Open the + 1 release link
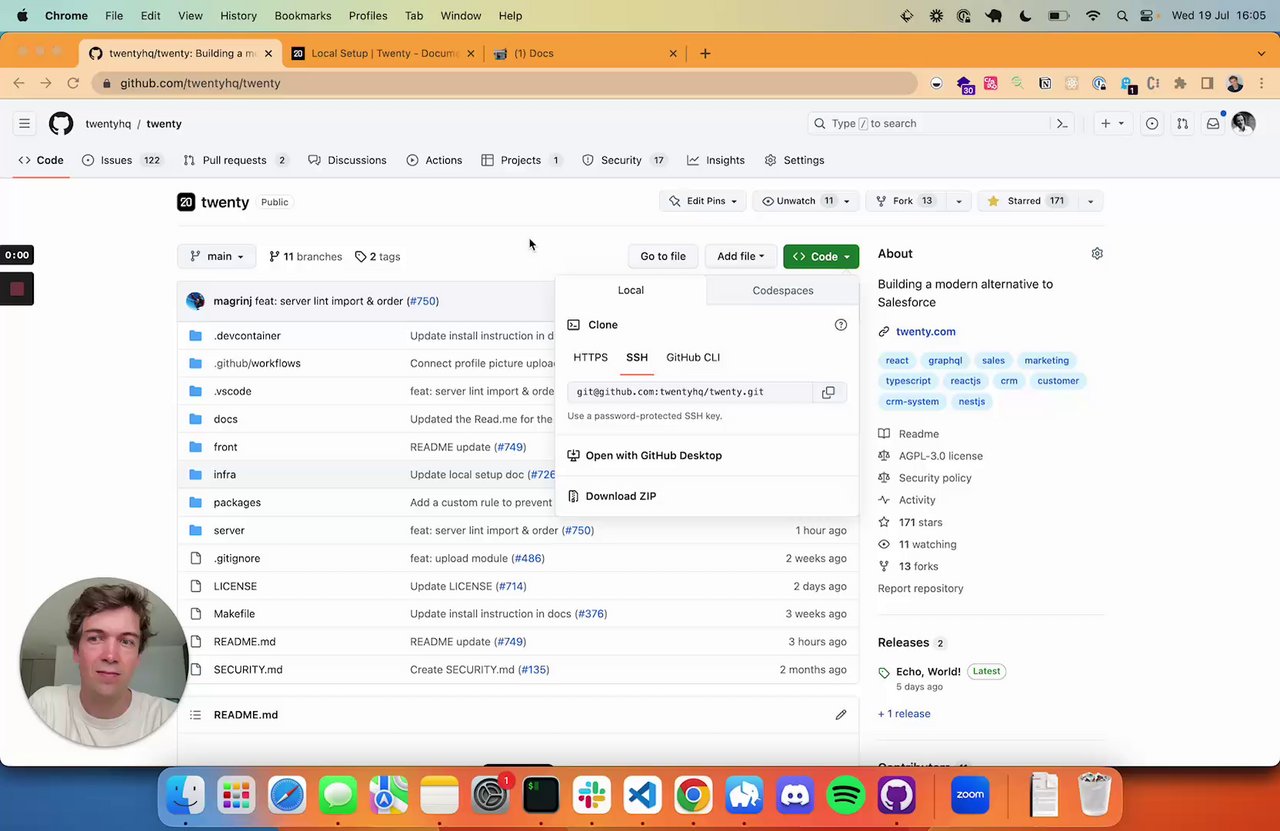This screenshot has width=1280, height=831. click(x=904, y=713)
